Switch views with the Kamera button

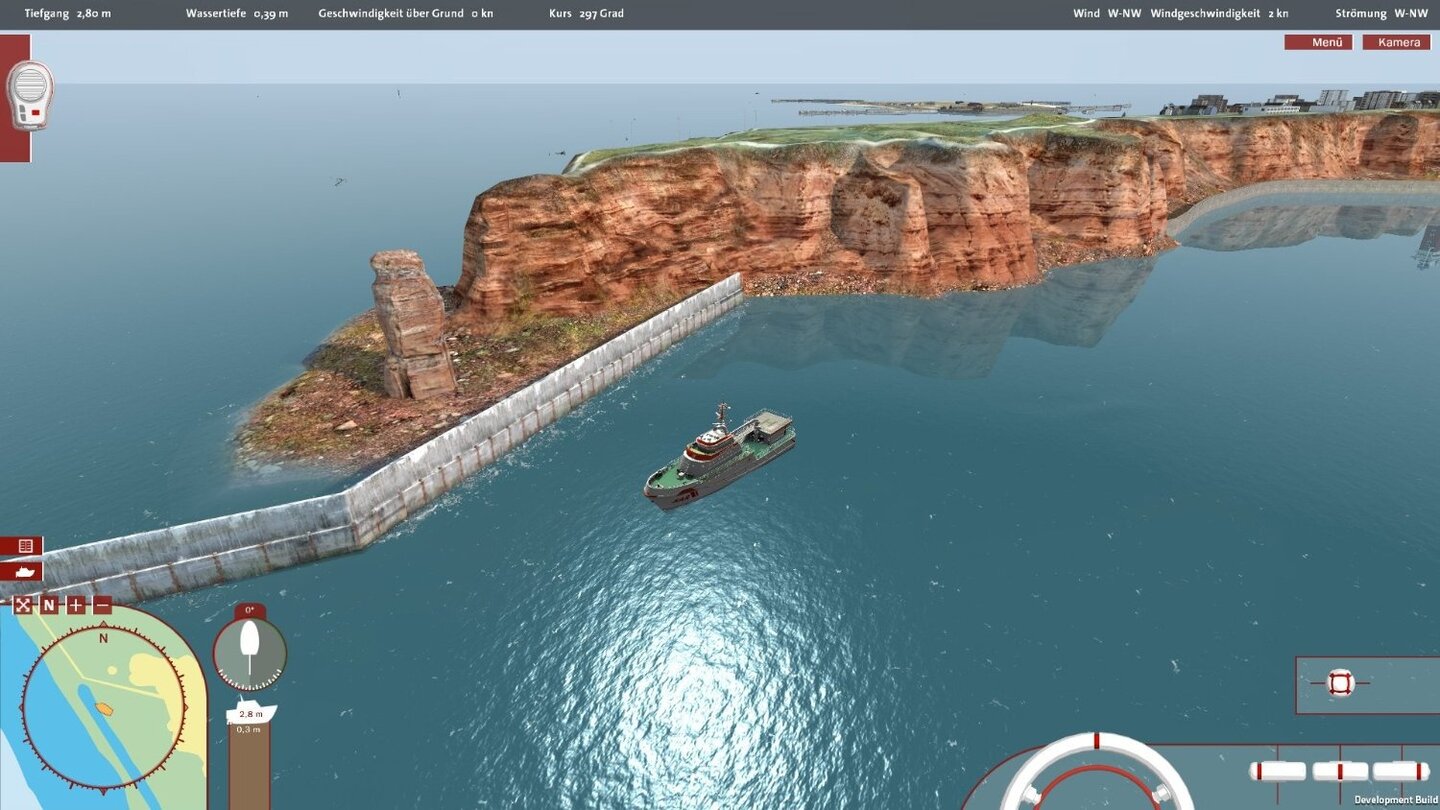pos(1396,42)
